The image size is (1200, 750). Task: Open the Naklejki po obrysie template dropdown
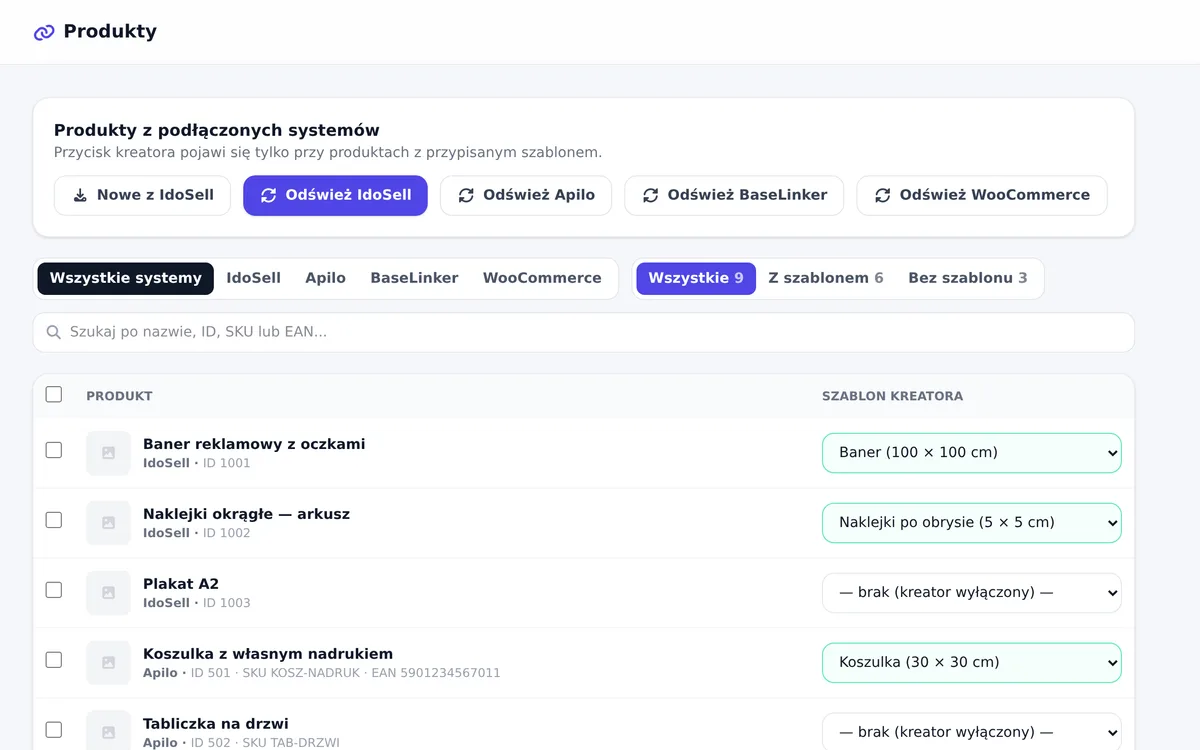coord(972,523)
